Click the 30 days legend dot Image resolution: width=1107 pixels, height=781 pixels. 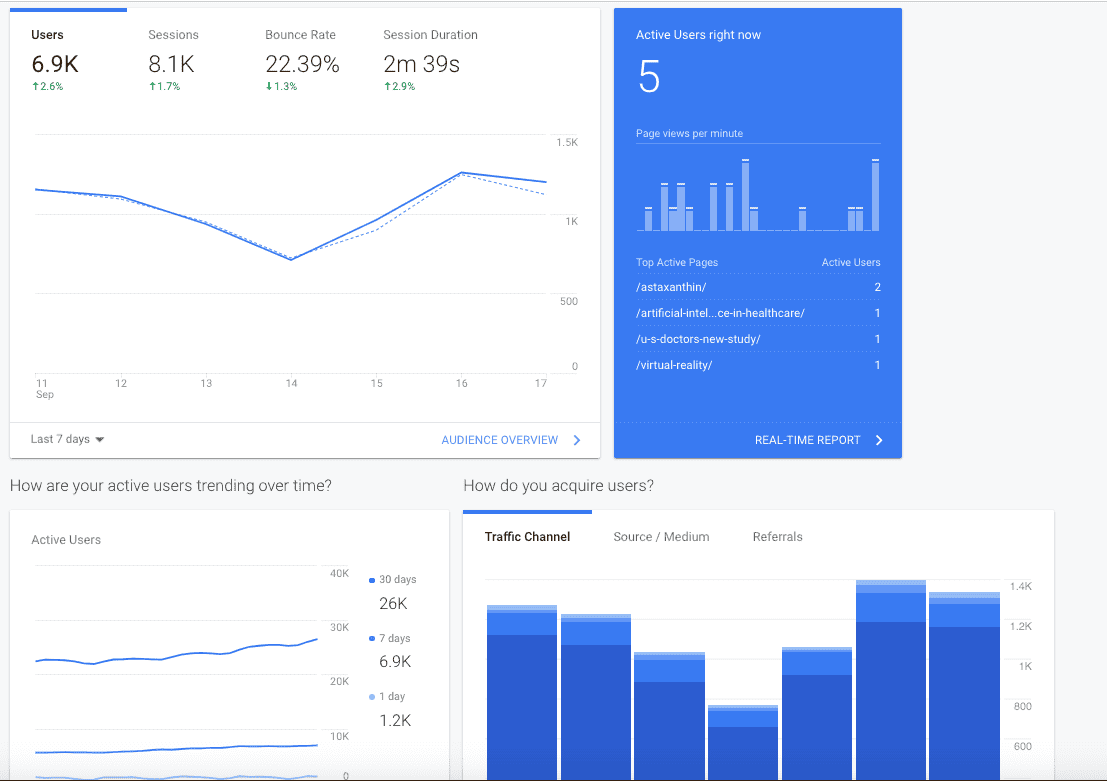click(x=372, y=580)
